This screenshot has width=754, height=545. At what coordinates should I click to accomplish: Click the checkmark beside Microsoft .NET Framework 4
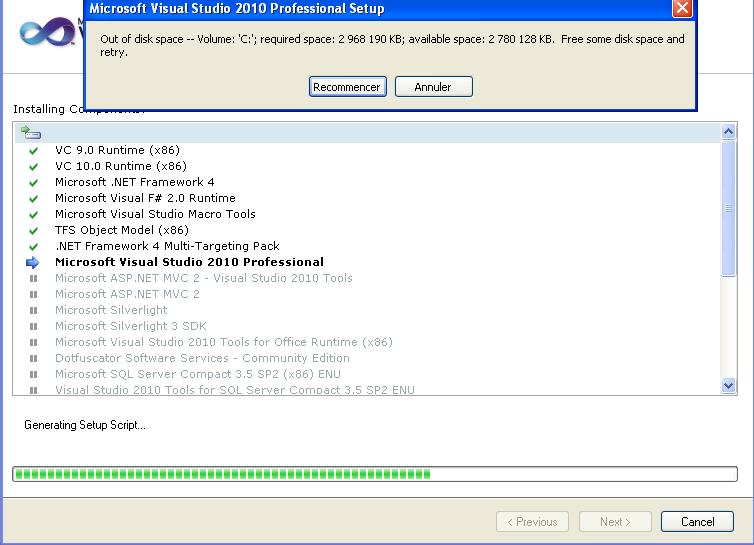(33, 183)
